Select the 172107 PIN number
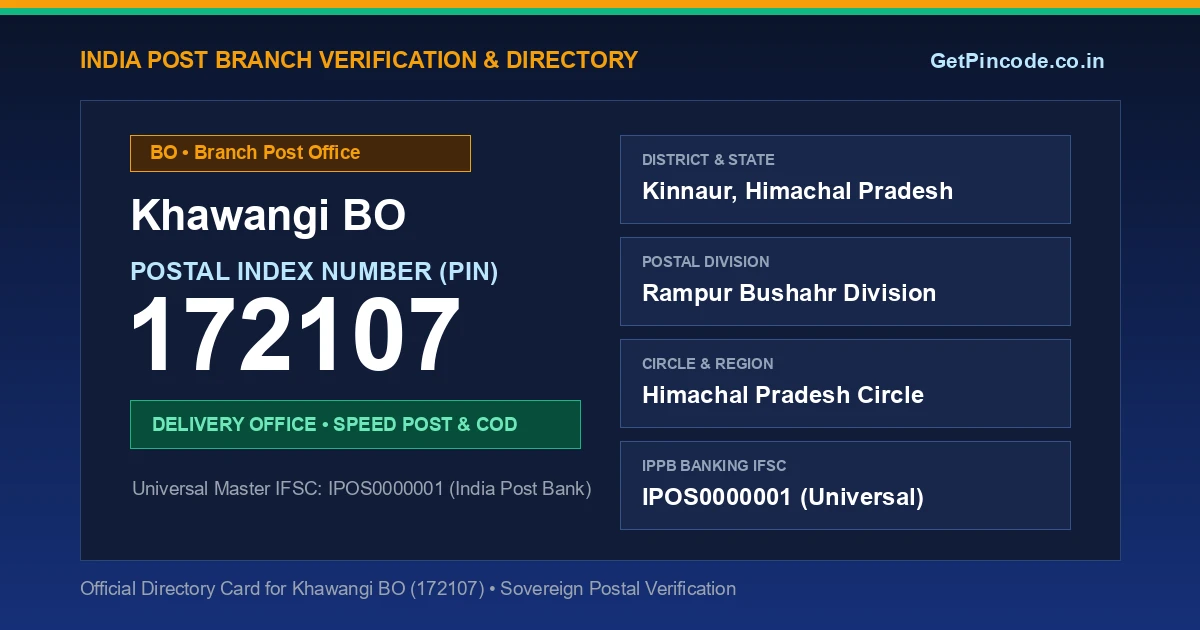1200x630 pixels. [296, 336]
